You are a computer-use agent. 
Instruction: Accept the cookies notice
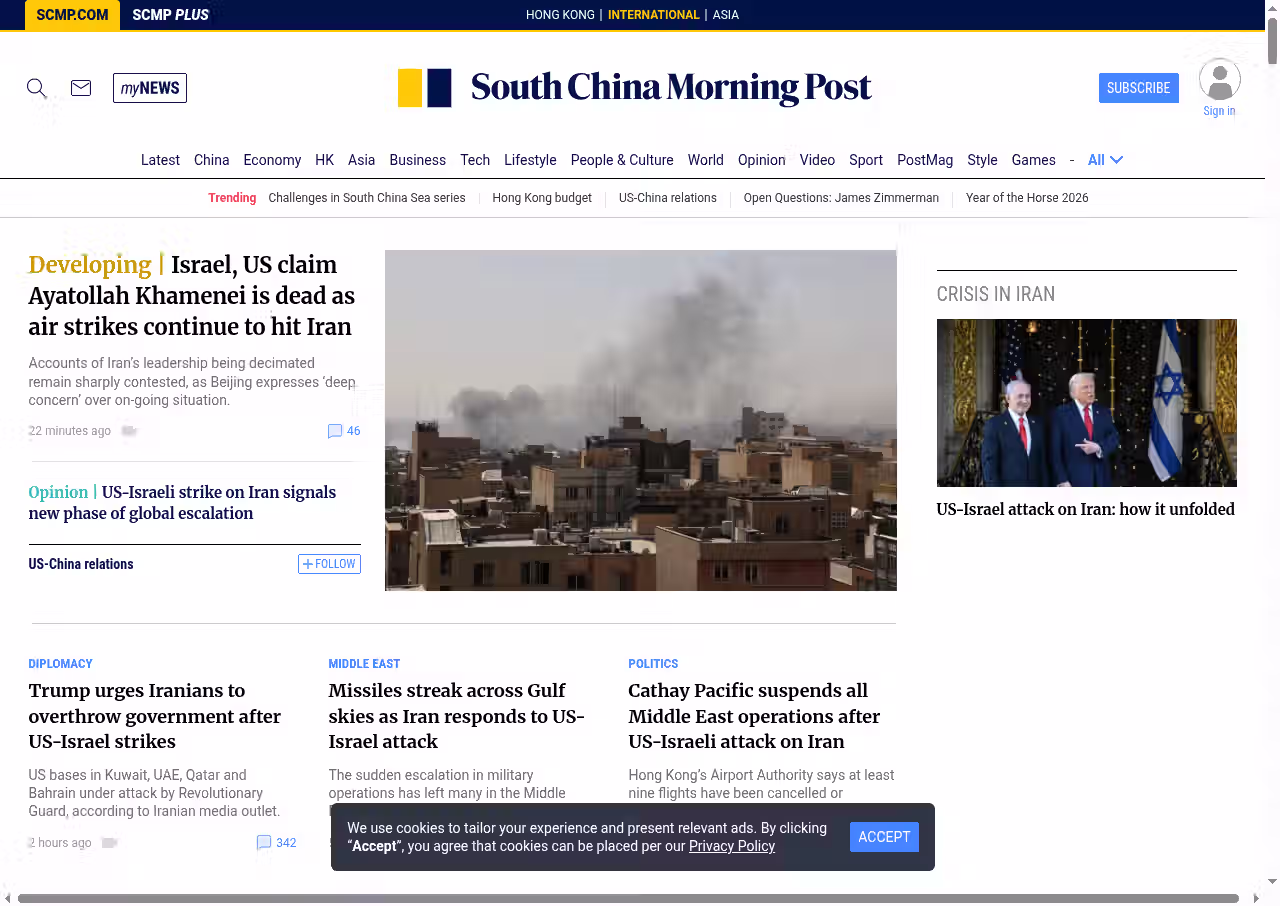tap(884, 837)
